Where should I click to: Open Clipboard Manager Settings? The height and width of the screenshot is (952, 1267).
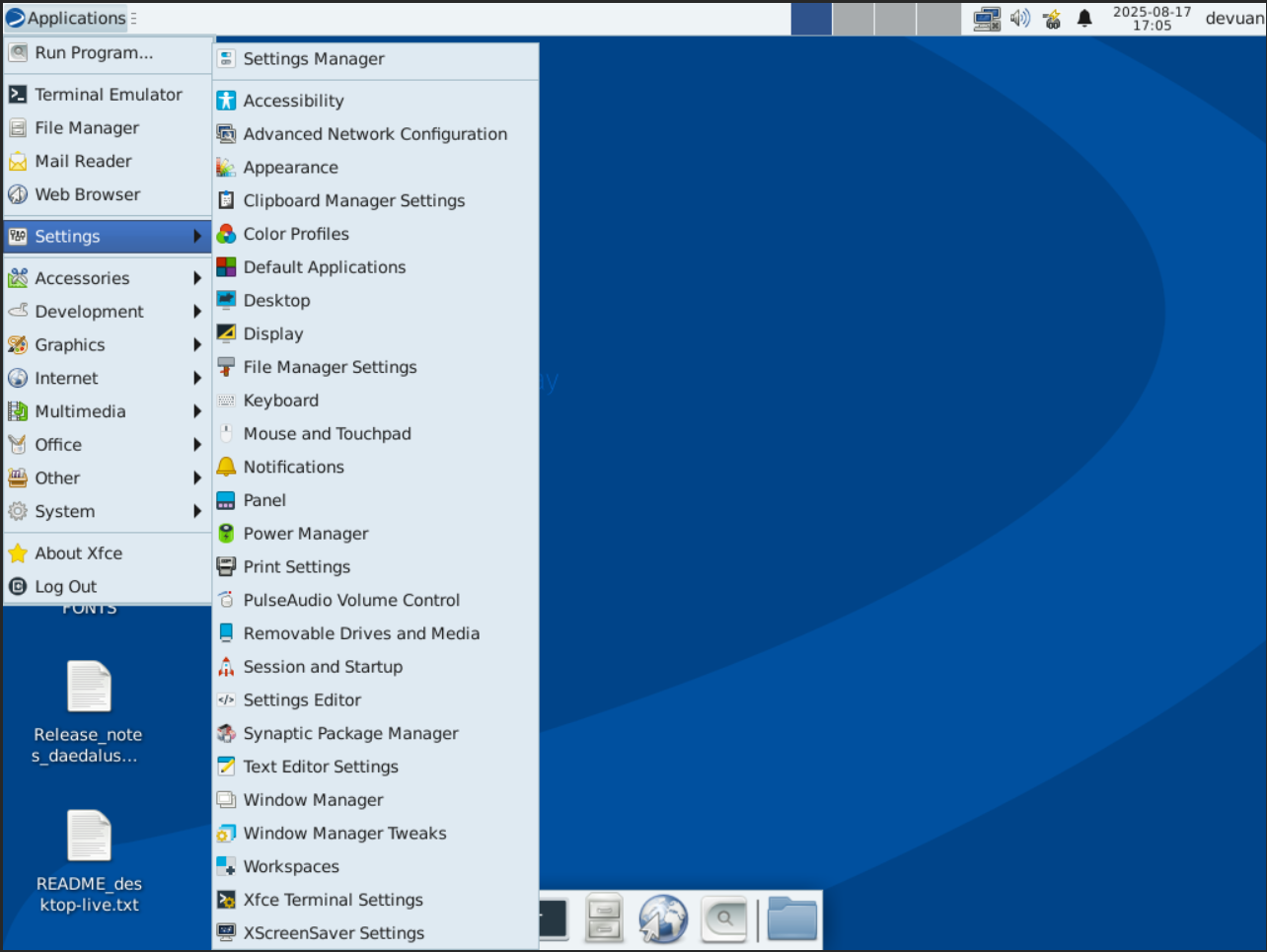[x=376, y=201]
